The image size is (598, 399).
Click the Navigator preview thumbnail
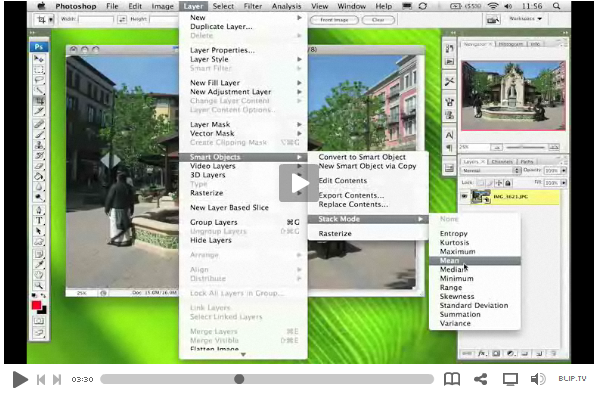pyautogui.click(x=513, y=96)
